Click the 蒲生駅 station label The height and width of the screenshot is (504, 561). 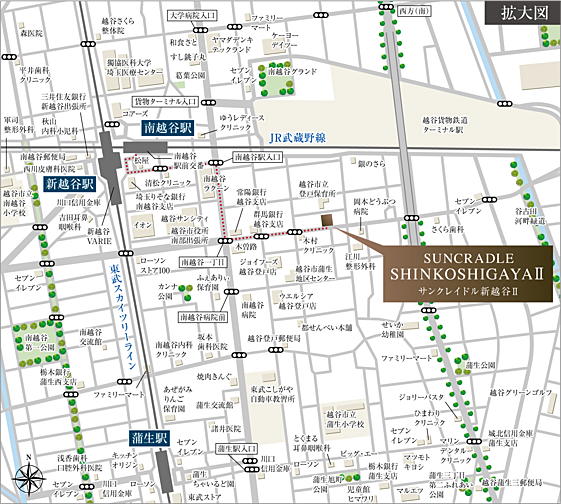(149, 438)
